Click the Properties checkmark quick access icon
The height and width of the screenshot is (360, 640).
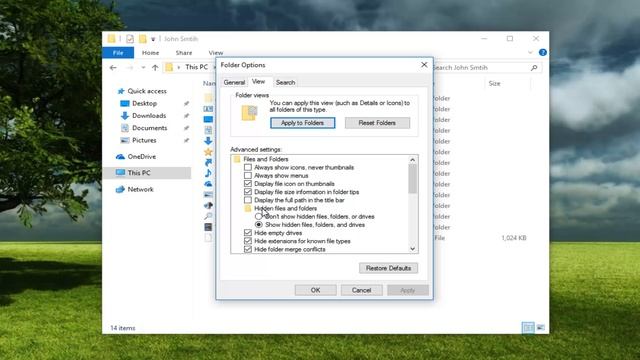[x=130, y=39]
